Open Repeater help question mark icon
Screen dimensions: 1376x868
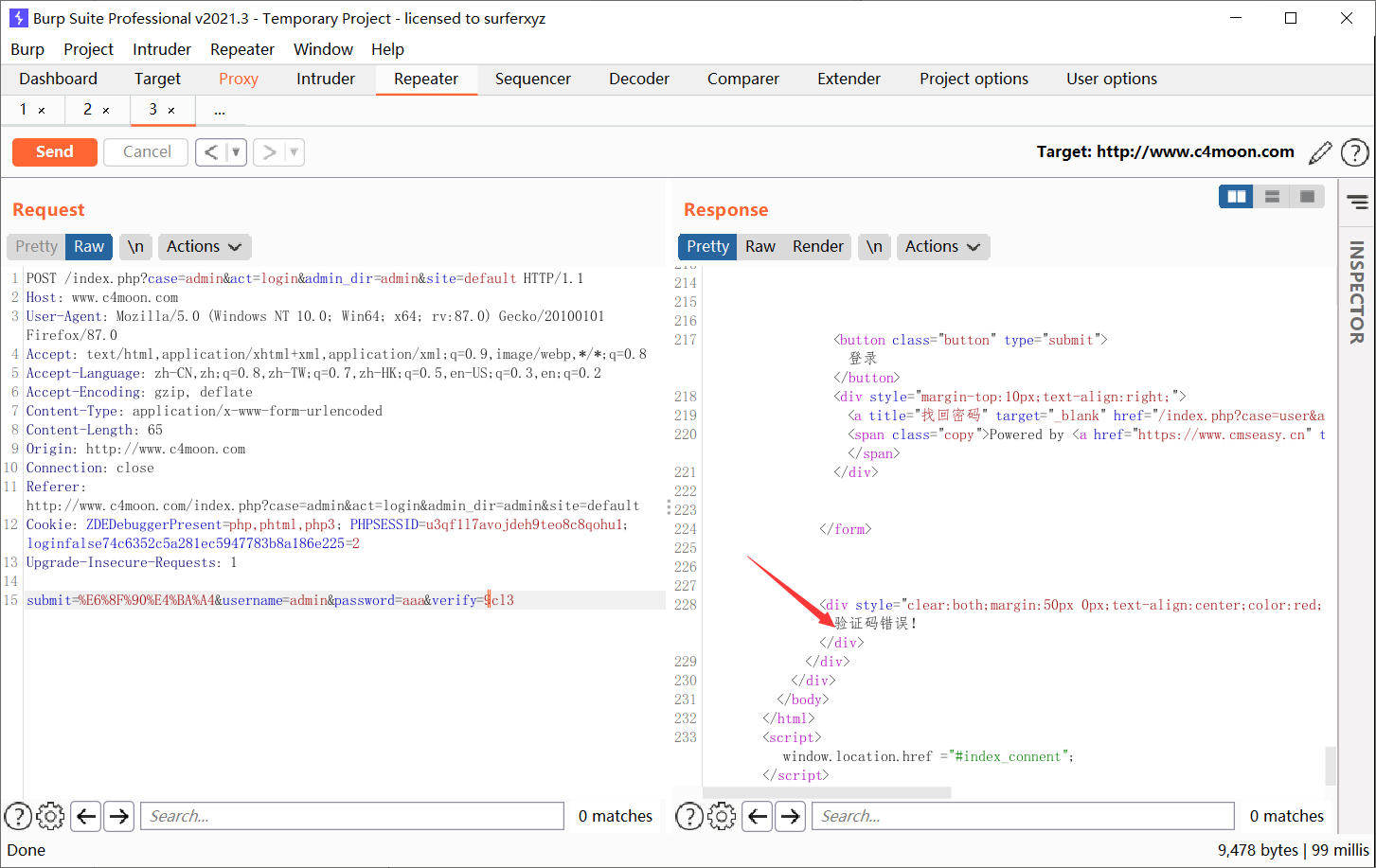point(1354,152)
